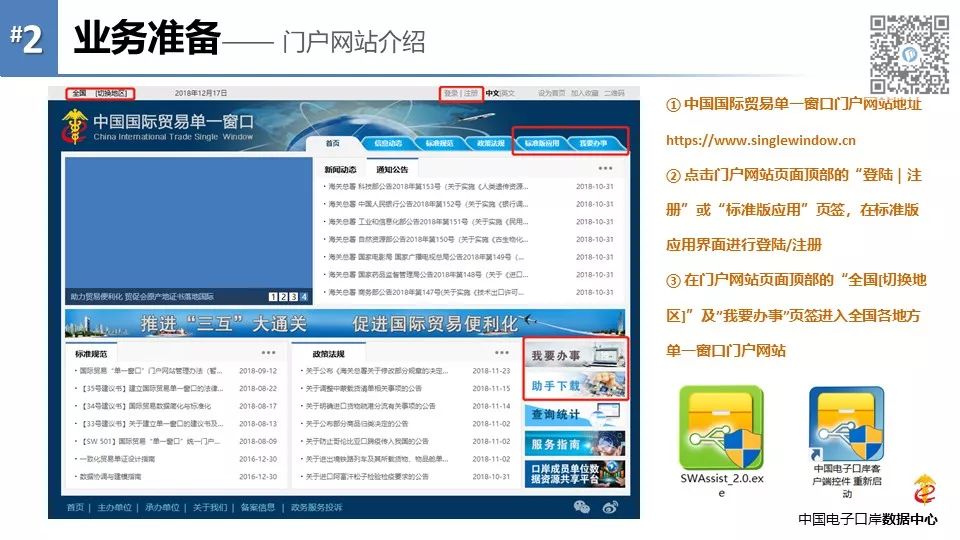This screenshot has width=960, height=540.
Task: Click 设为首页 link
Action: point(552,94)
